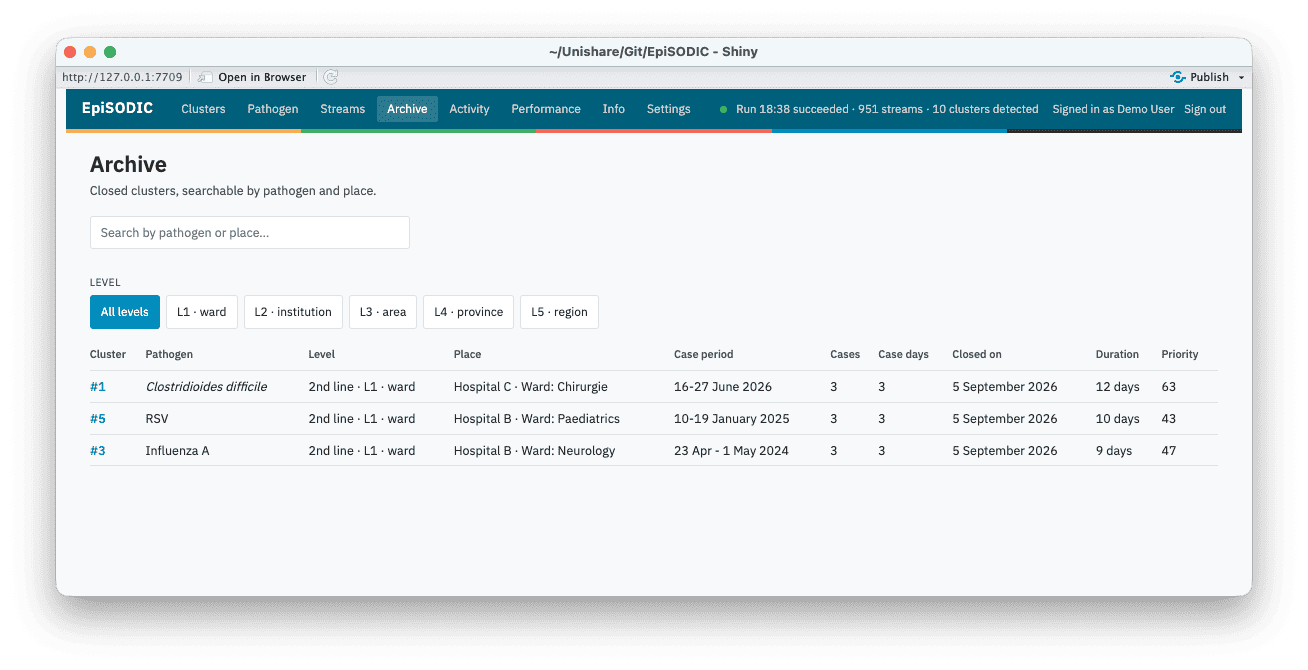This screenshot has height=670, width=1308.
Task: Click the Place column header
Action: click(x=467, y=354)
